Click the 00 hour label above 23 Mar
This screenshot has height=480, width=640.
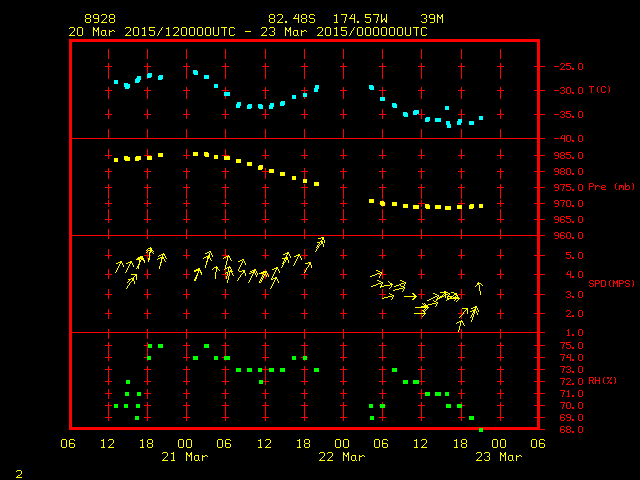pos(499,444)
